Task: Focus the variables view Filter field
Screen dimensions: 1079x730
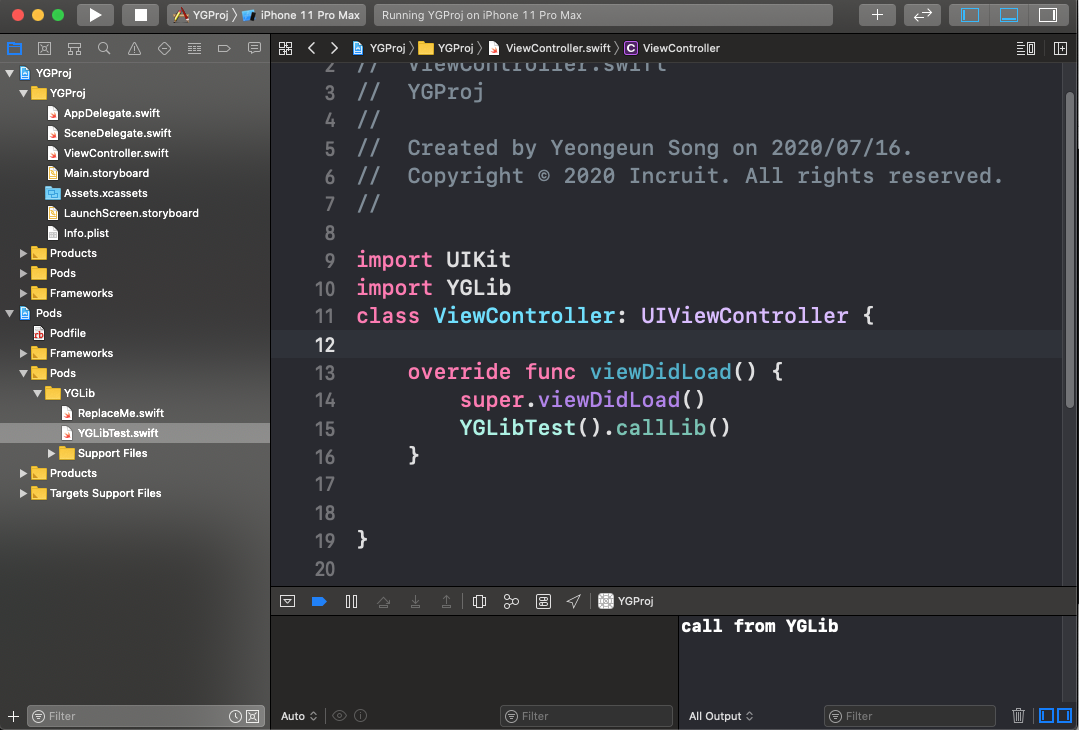Action: (x=586, y=716)
